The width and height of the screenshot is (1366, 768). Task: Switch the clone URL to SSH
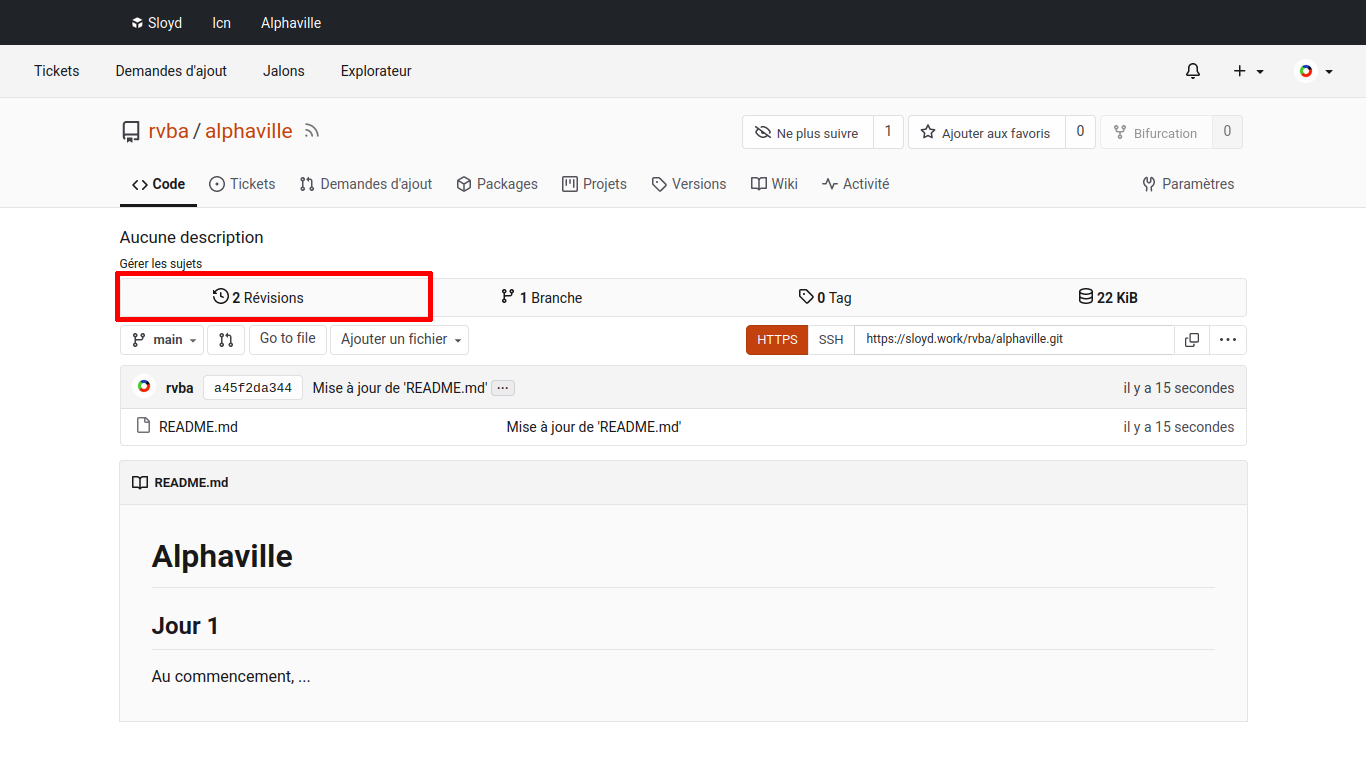tap(831, 340)
